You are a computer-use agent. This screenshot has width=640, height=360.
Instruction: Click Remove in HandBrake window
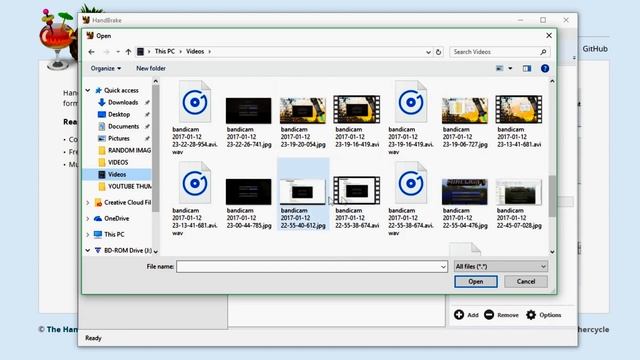tap(501, 315)
